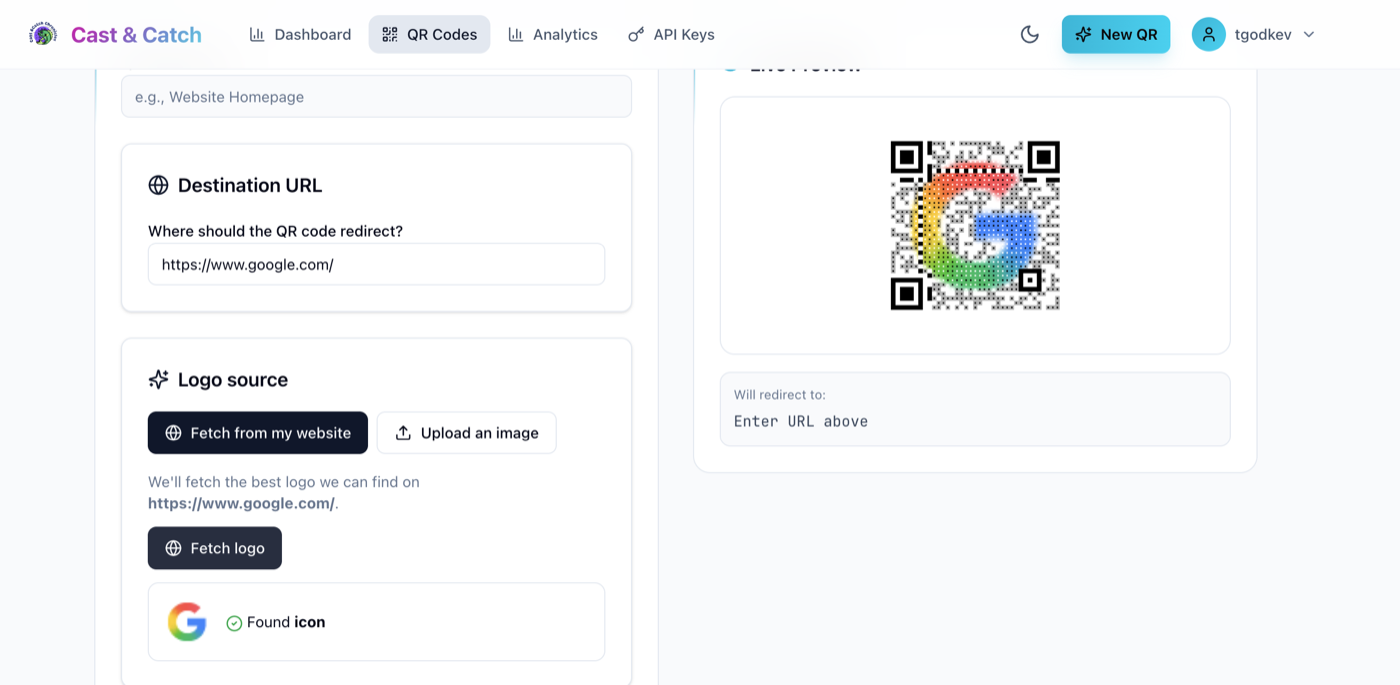Click the 'Found icon' status text
Screen dimensions: 1400x685
coord(286,622)
